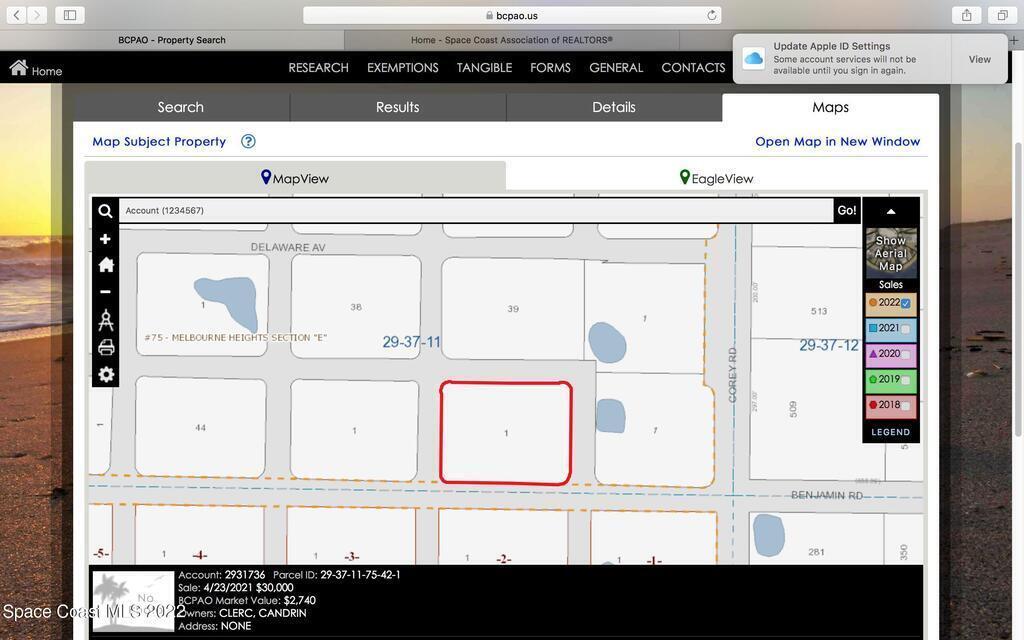
Task: Open the RESEARCH menu
Action: (318, 68)
